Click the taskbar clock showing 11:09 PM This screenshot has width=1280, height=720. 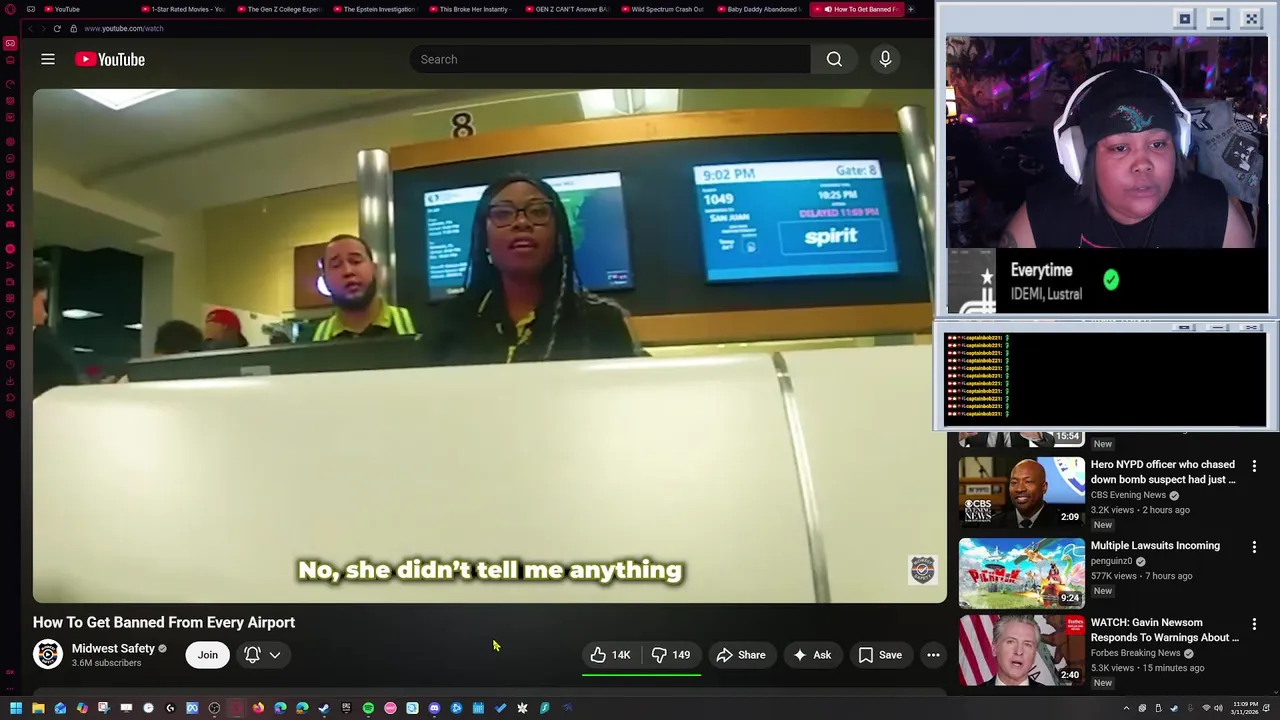click(1245, 708)
